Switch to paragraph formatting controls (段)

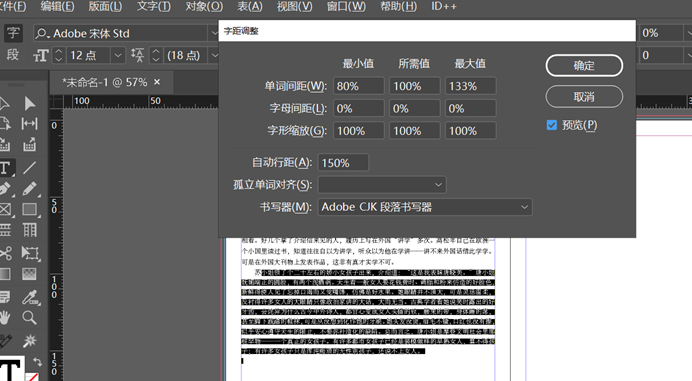(x=13, y=55)
